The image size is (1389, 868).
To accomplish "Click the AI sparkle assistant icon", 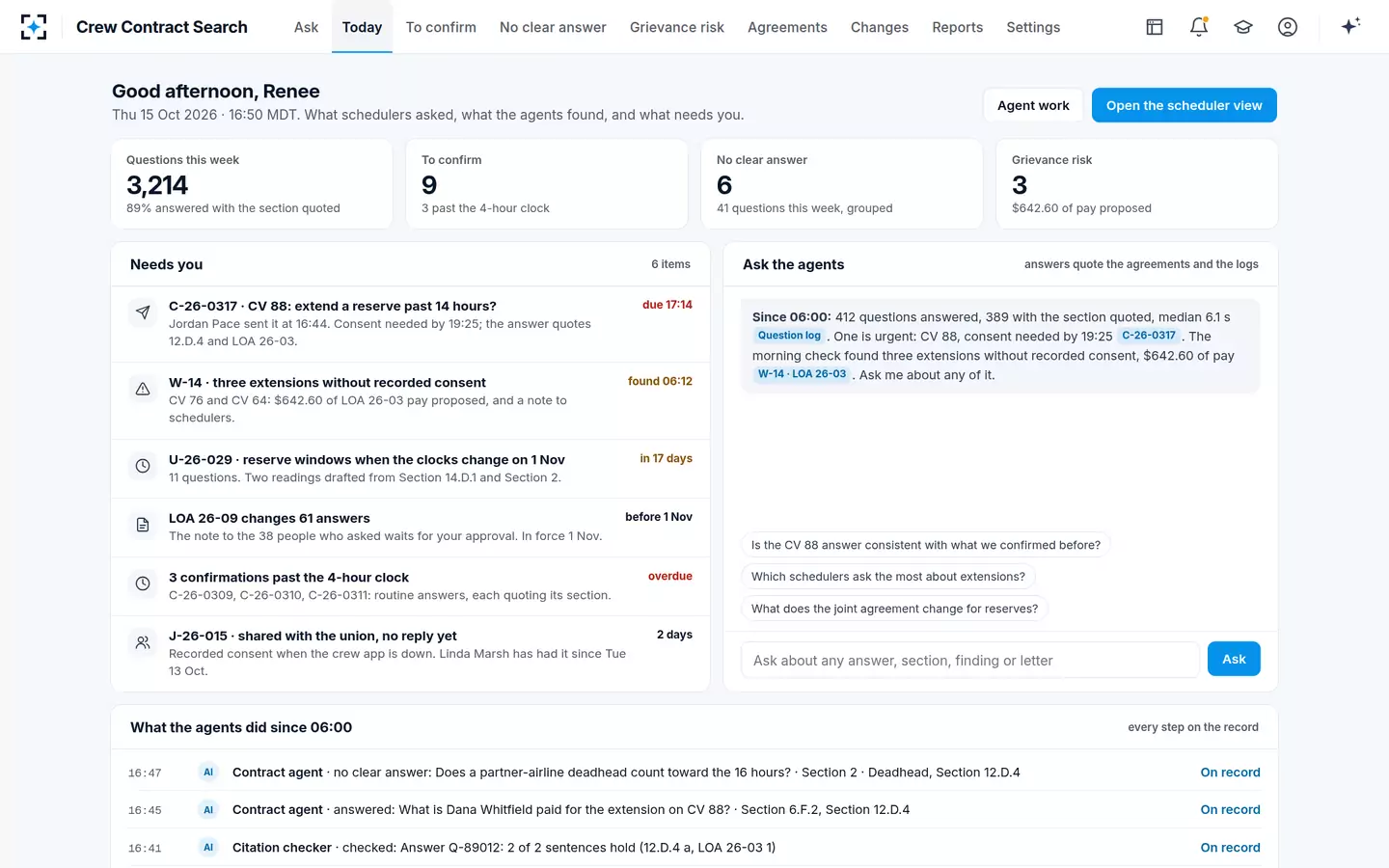I will (1350, 26).
